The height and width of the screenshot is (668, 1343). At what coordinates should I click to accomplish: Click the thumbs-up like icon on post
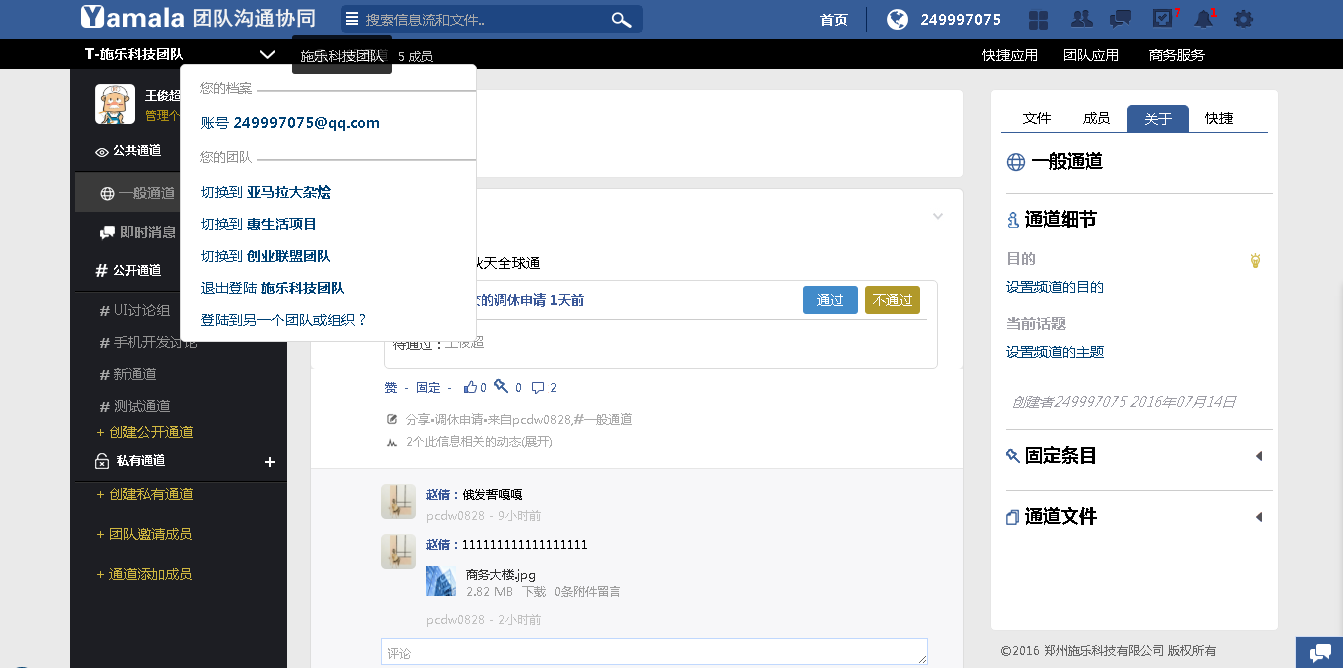point(470,387)
